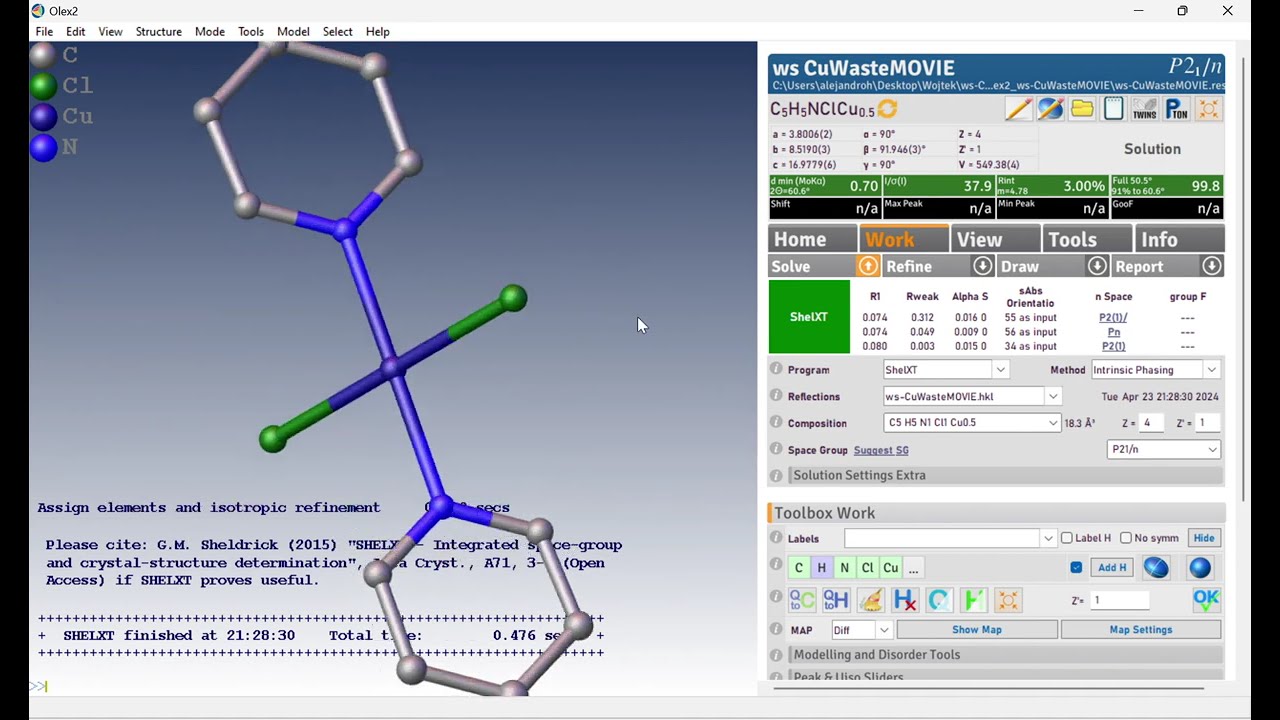Open the yellow folder icon
Image resolution: width=1280 pixels, height=720 pixels.
click(1082, 109)
